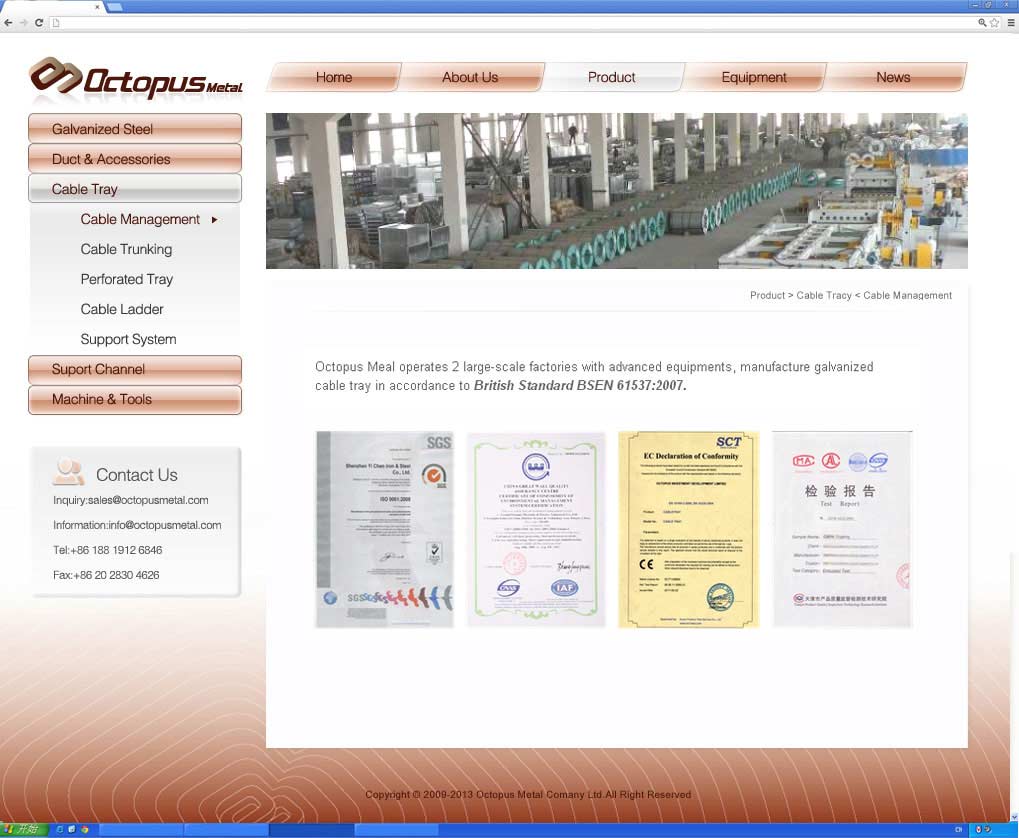1019x838 pixels.
Task: Click Product in the breadcrumb
Action: [x=767, y=295]
